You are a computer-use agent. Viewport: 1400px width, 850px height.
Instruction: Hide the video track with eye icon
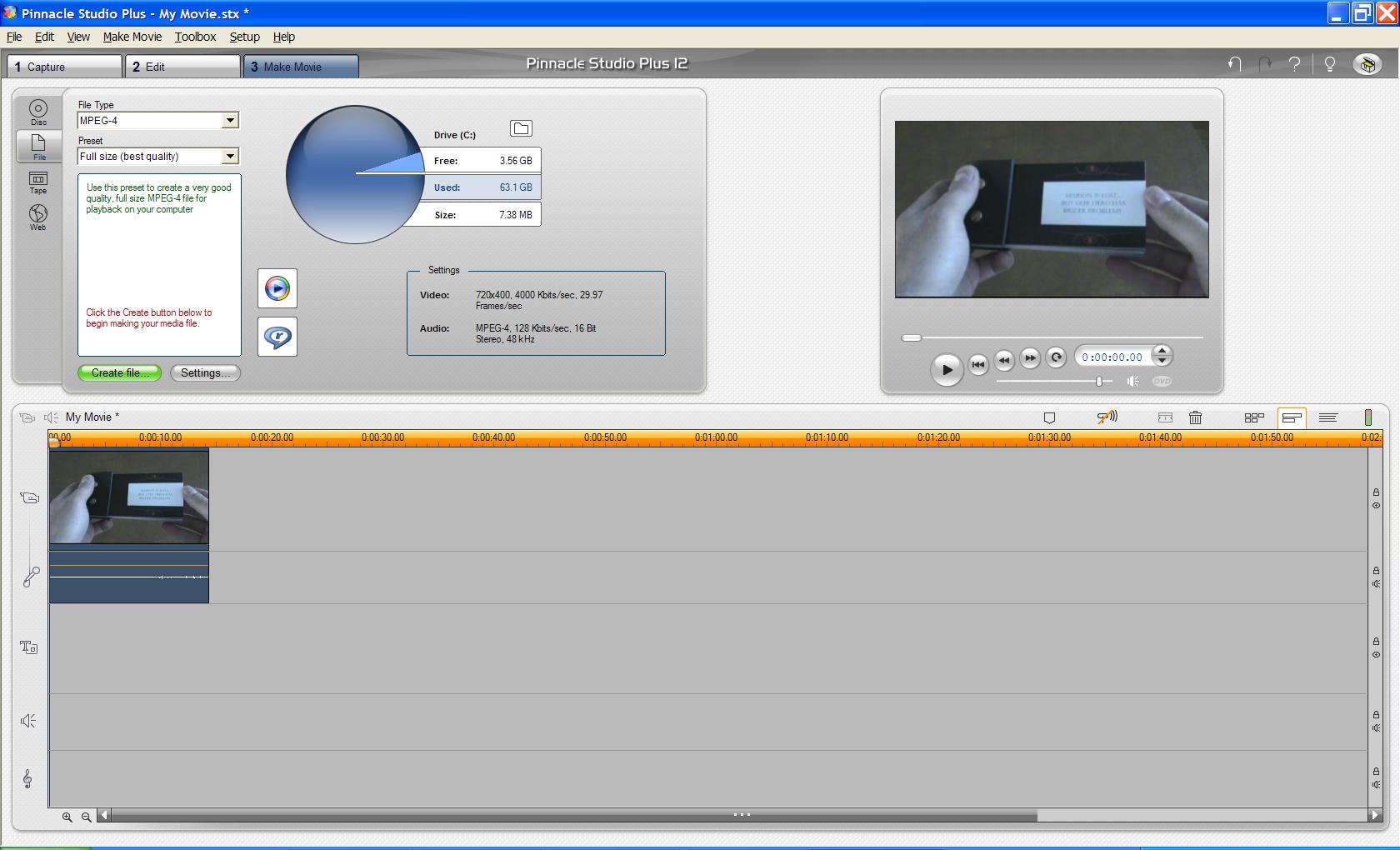point(1376,505)
